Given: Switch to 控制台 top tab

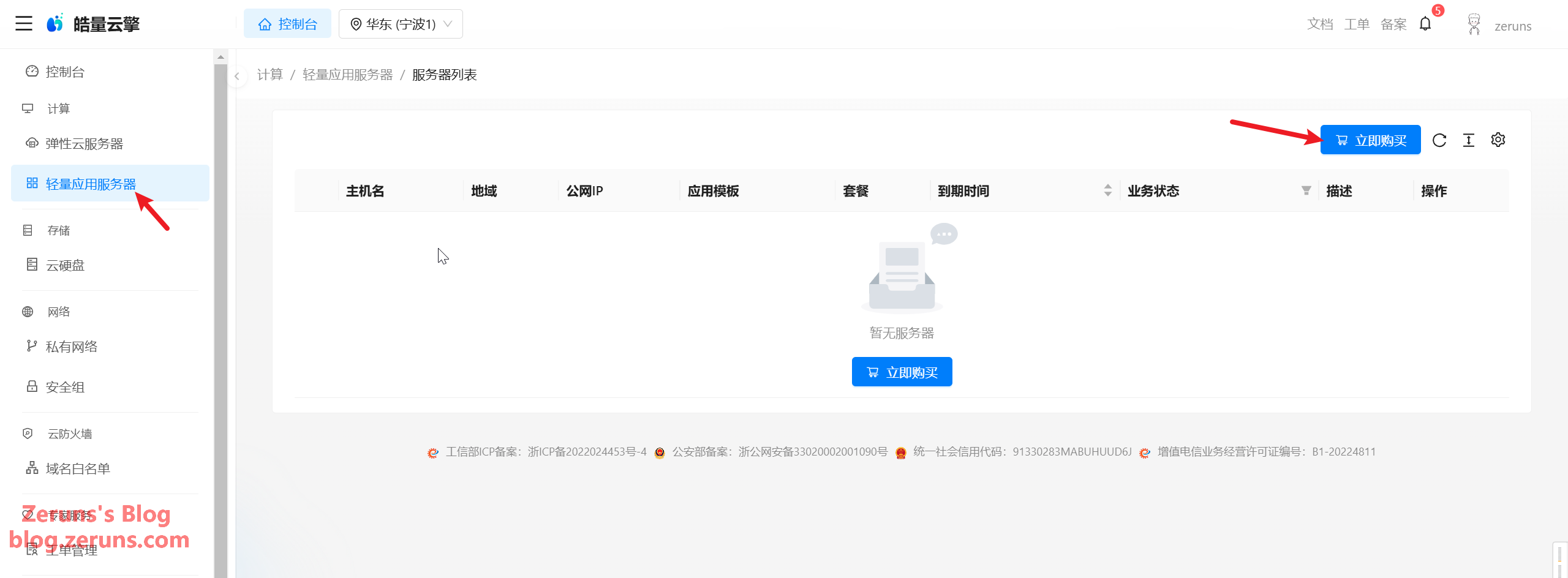Looking at the screenshot, I should pos(287,24).
